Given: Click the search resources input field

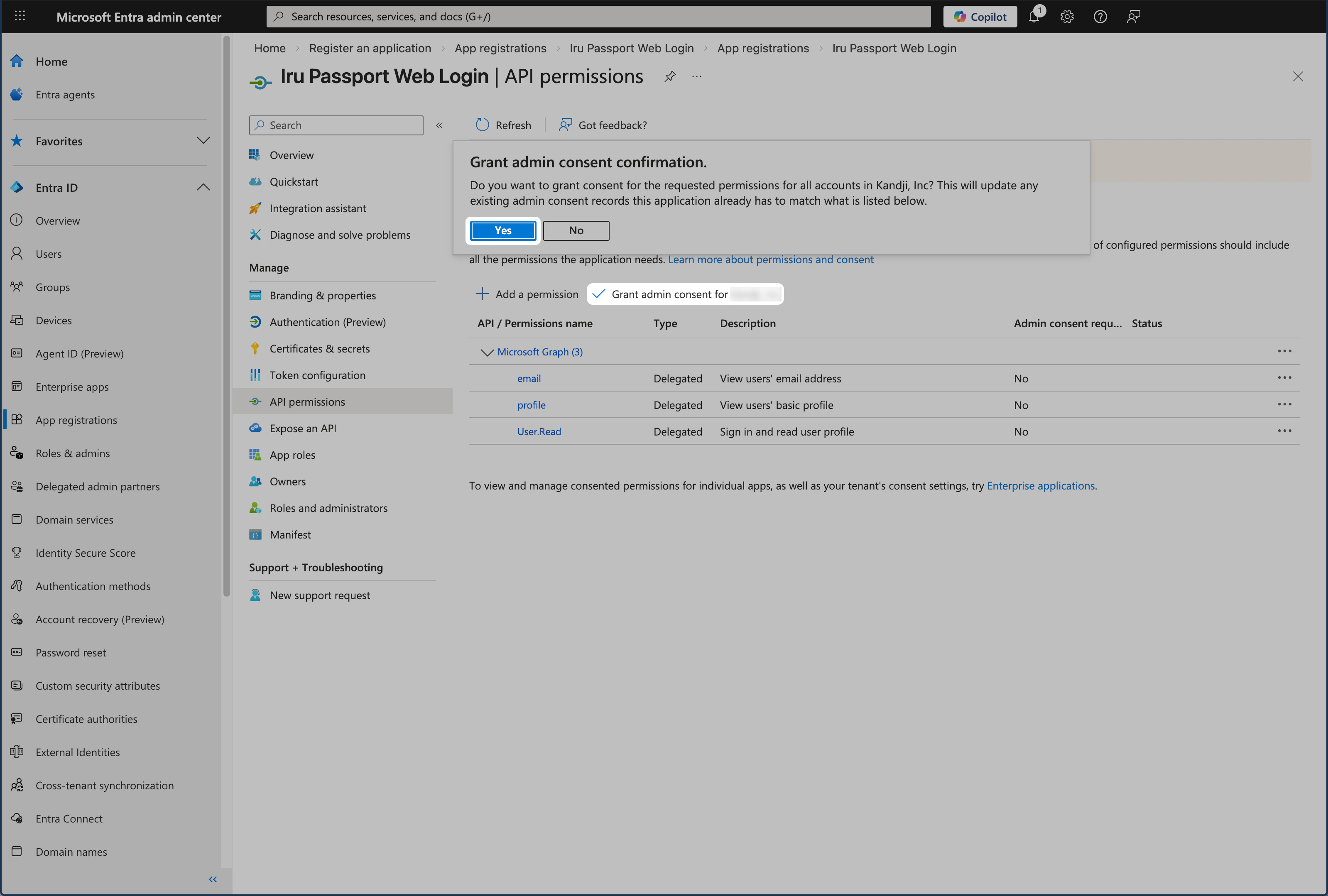Looking at the screenshot, I should [598, 16].
